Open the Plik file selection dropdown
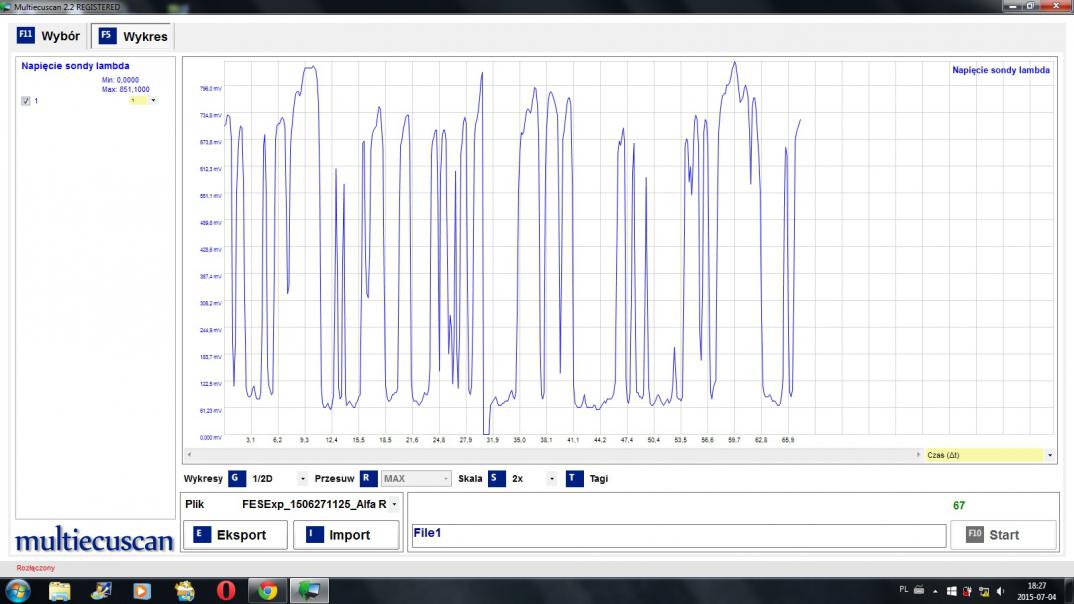This screenshot has height=604, width=1074. [394, 505]
